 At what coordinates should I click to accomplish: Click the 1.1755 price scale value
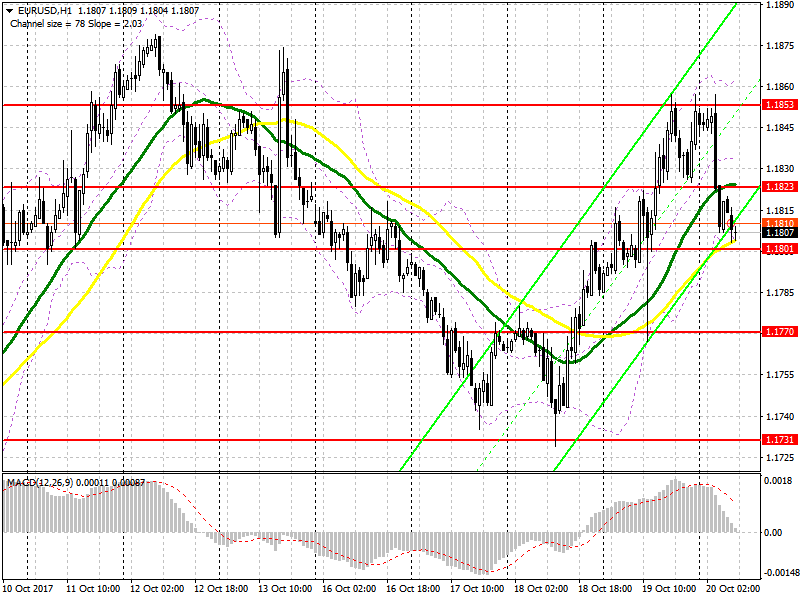[x=780, y=375]
